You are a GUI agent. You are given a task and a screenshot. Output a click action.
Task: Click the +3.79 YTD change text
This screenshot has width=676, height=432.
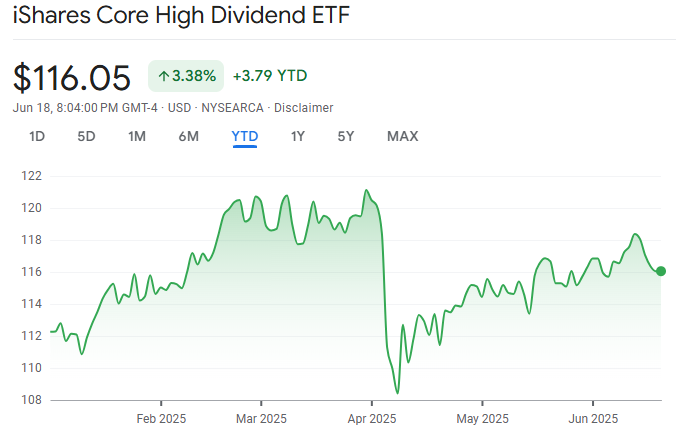tap(270, 76)
